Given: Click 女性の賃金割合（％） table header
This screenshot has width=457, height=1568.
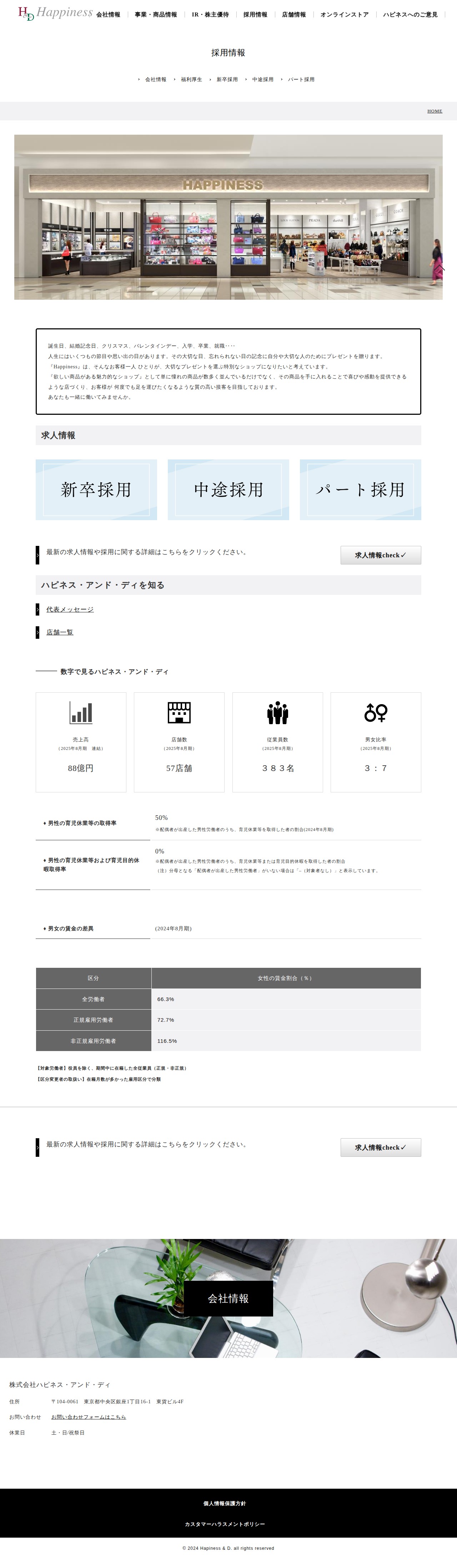Looking at the screenshot, I should point(286,978).
